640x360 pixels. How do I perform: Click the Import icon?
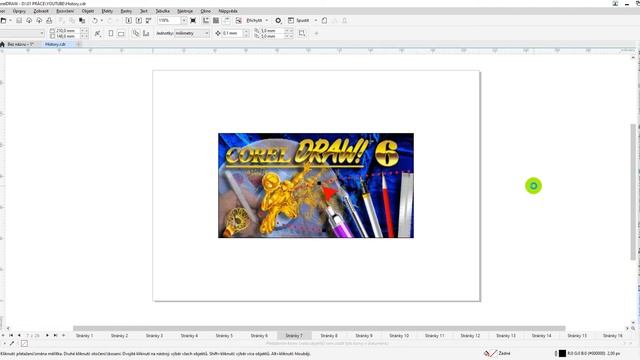tap(129, 20)
